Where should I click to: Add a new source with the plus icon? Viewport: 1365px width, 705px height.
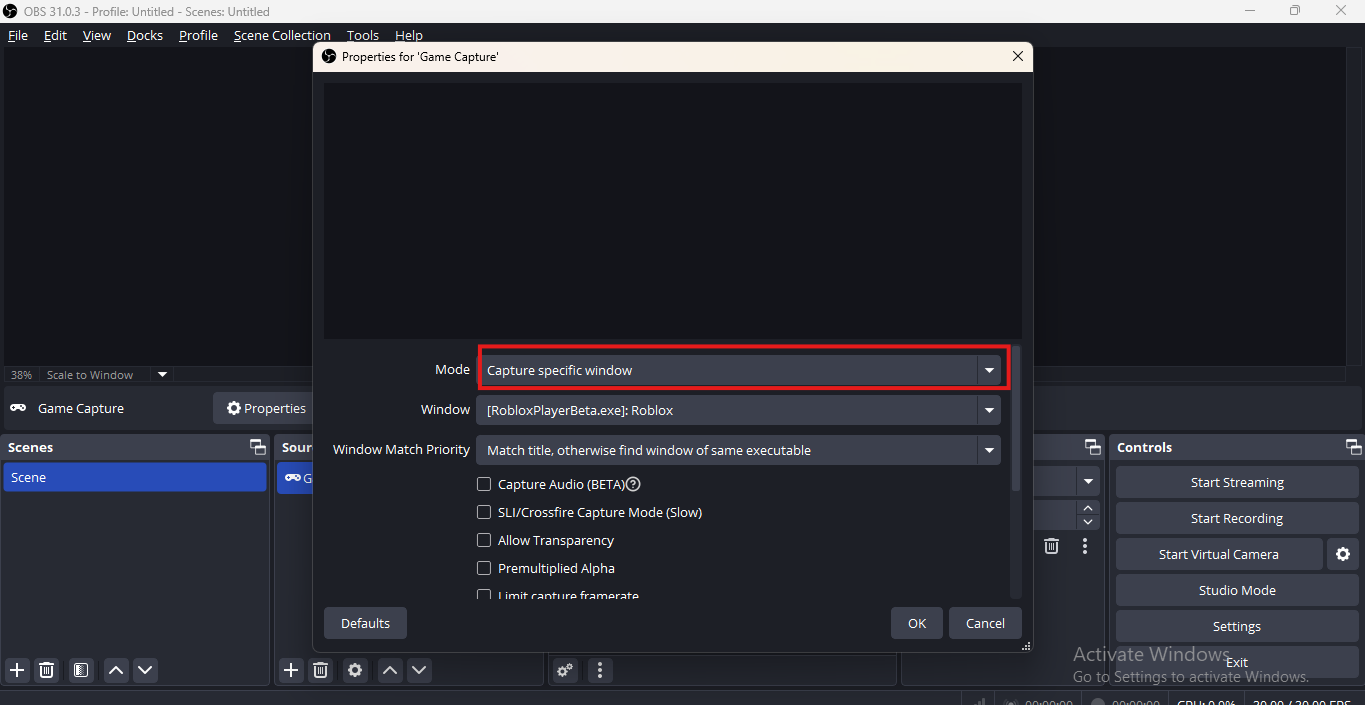291,670
